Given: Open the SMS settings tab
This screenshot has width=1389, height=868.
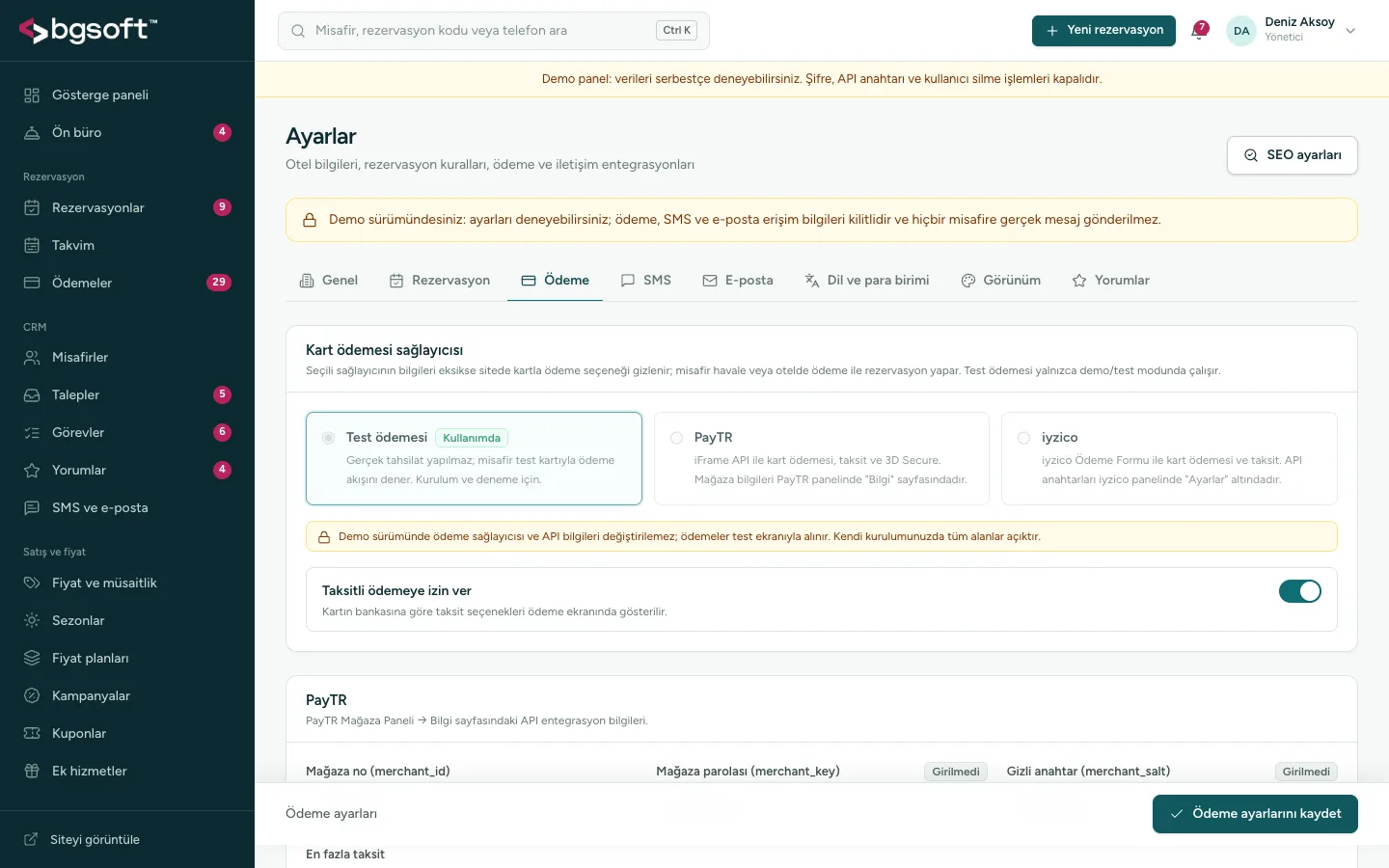Looking at the screenshot, I should point(646,281).
